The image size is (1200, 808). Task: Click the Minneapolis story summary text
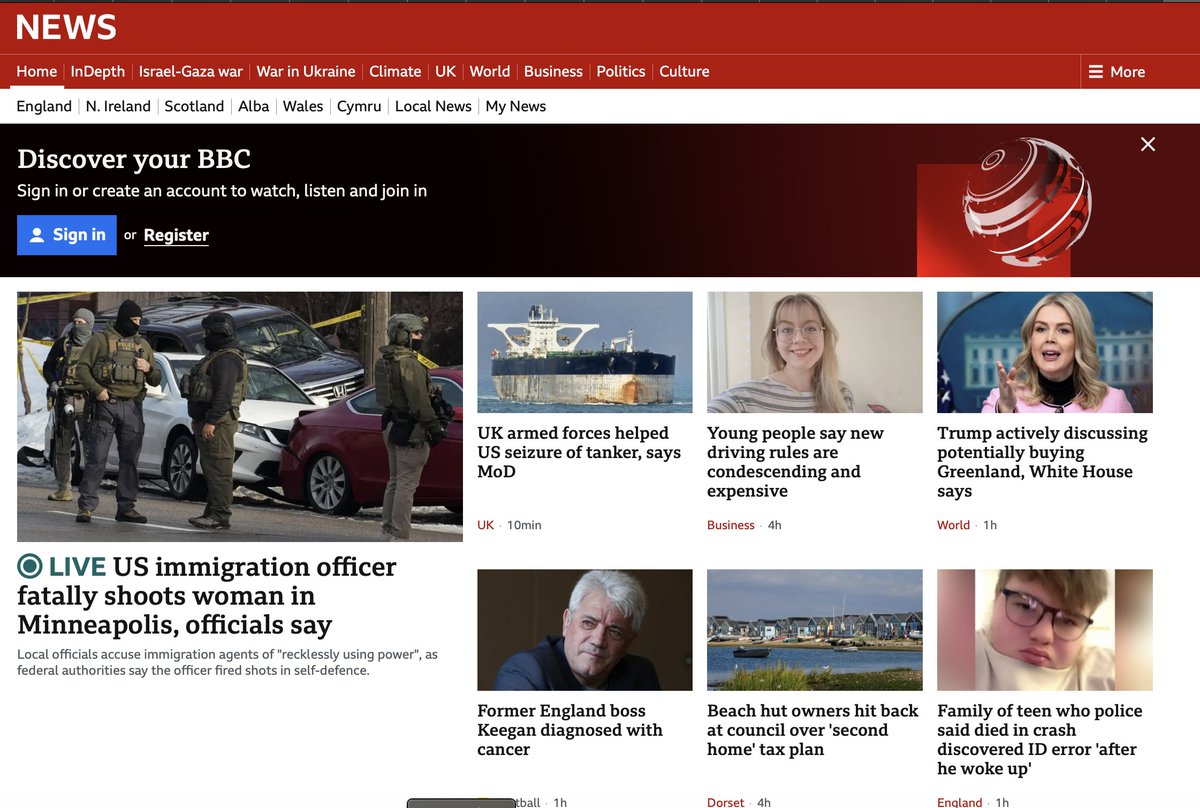tap(228, 662)
